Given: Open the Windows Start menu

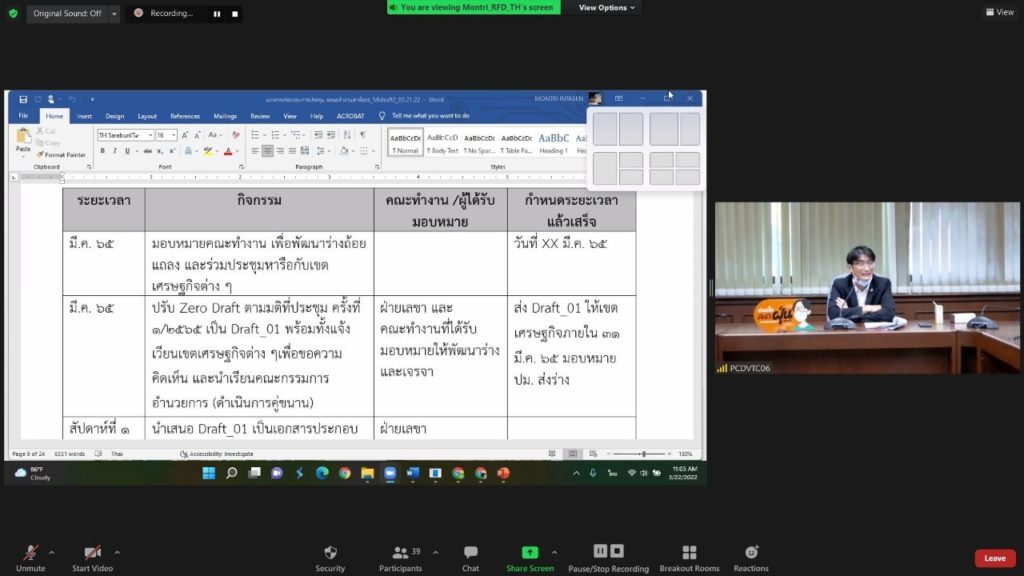Looking at the screenshot, I should tap(208, 473).
